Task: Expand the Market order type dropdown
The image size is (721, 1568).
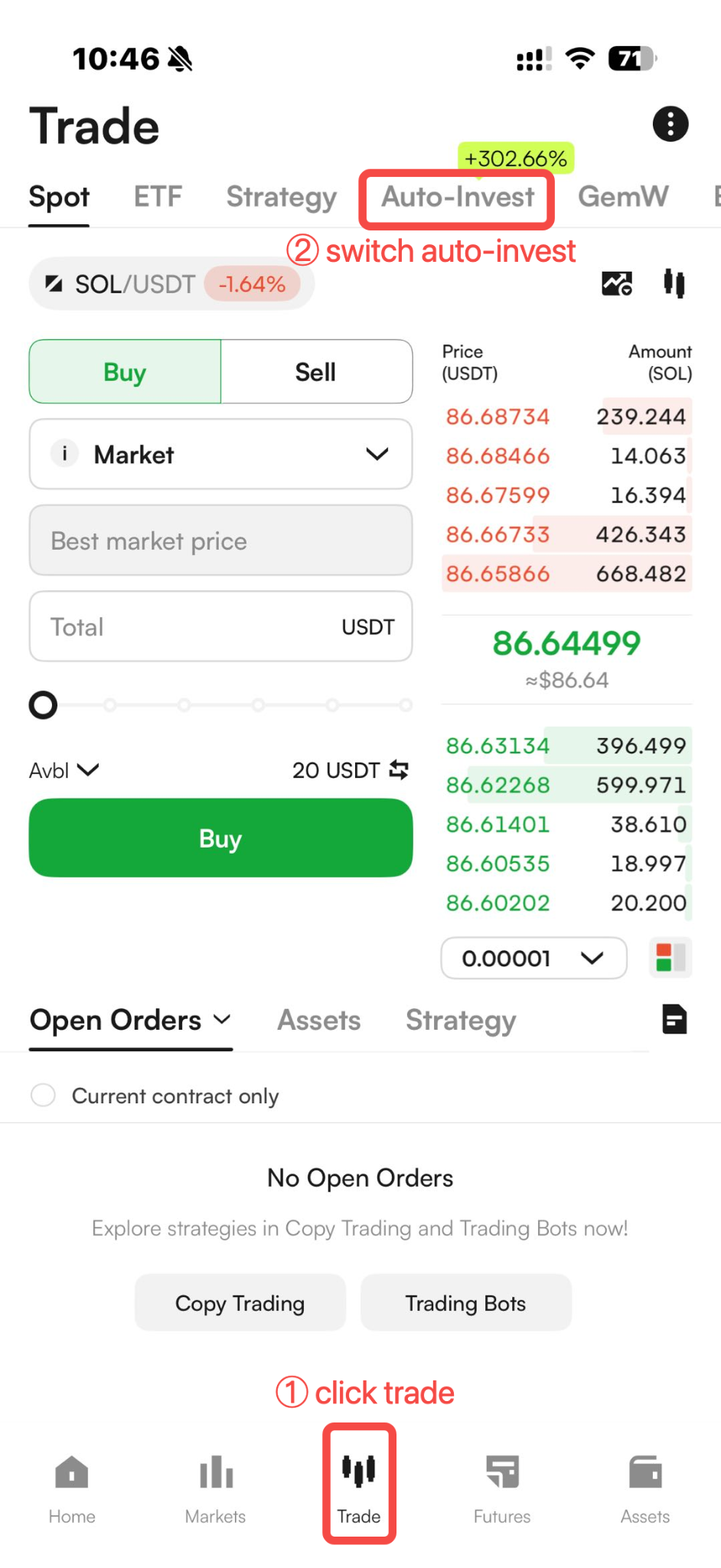Action: tap(220, 454)
